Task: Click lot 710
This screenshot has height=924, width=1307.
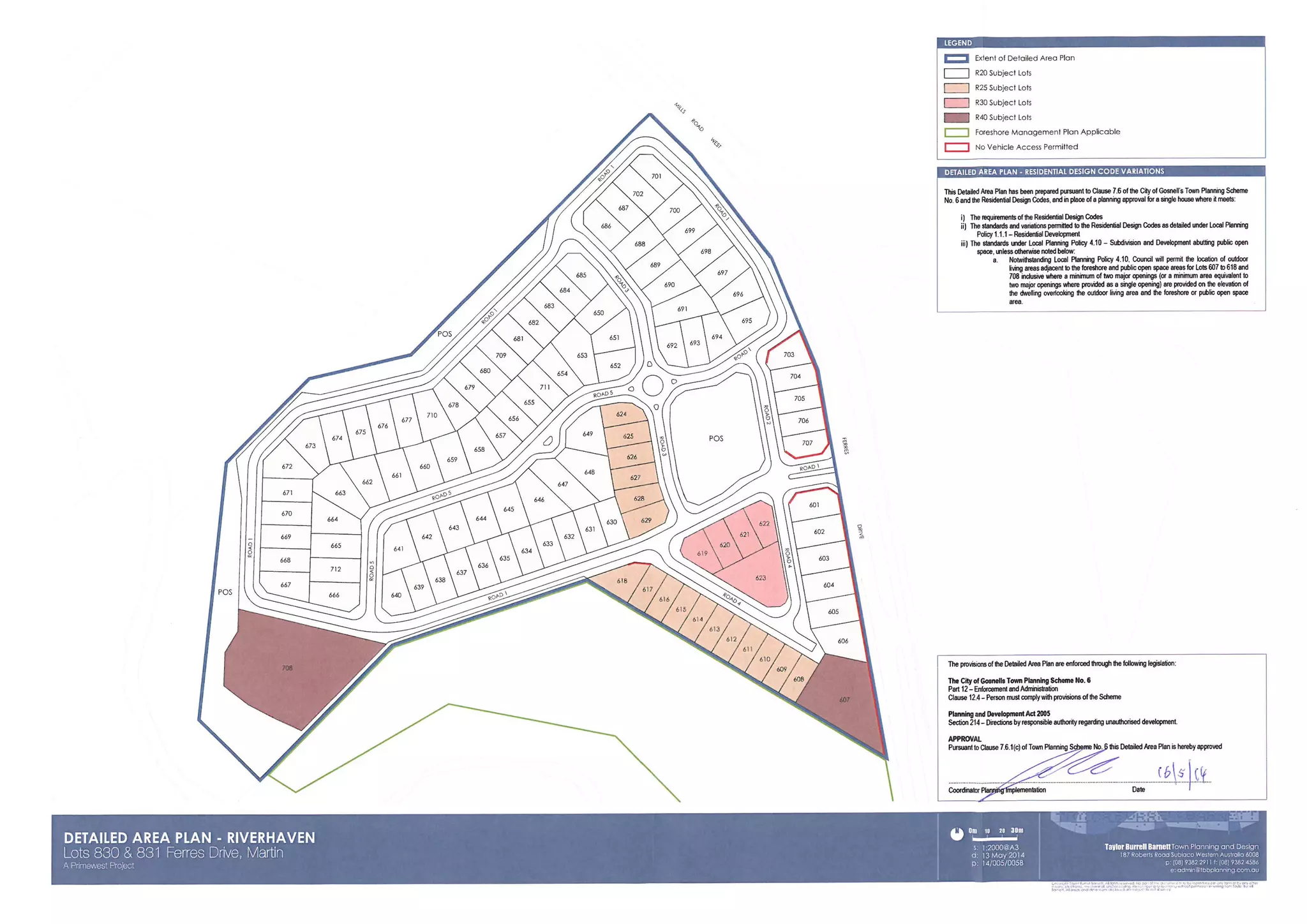Action: 432,415
